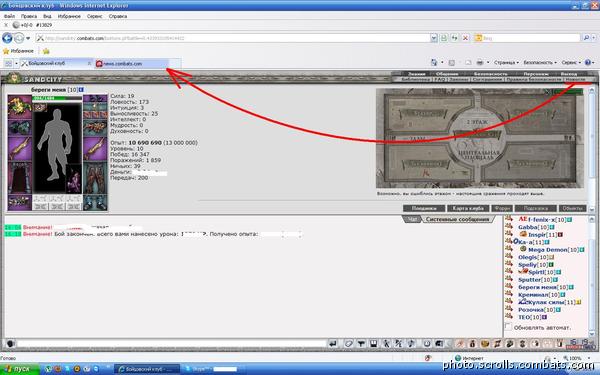Click the search magnifier icon

coord(586,38)
